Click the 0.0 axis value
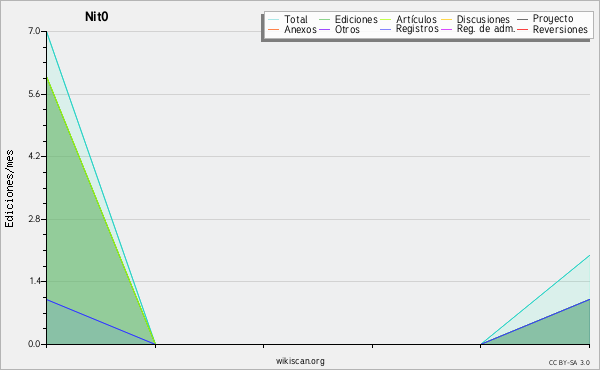The image size is (600, 370). pyautogui.click(x=34, y=344)
